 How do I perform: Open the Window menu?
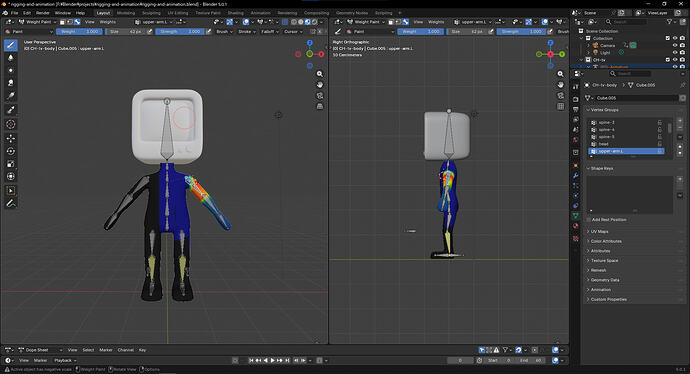[x=62, y=13]
